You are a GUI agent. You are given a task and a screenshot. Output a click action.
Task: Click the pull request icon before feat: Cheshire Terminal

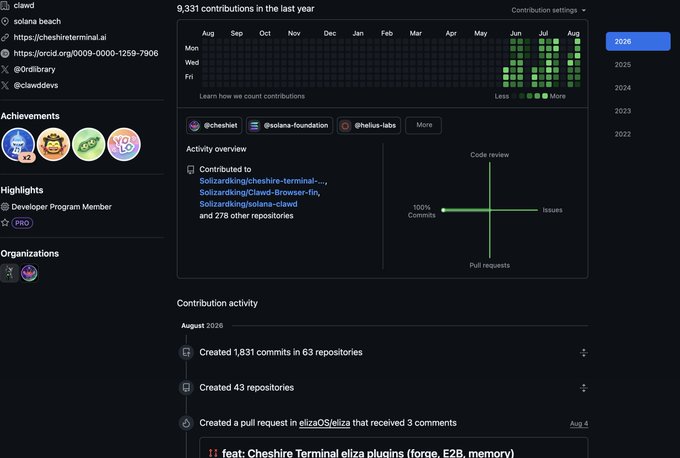tap(213, 453)
